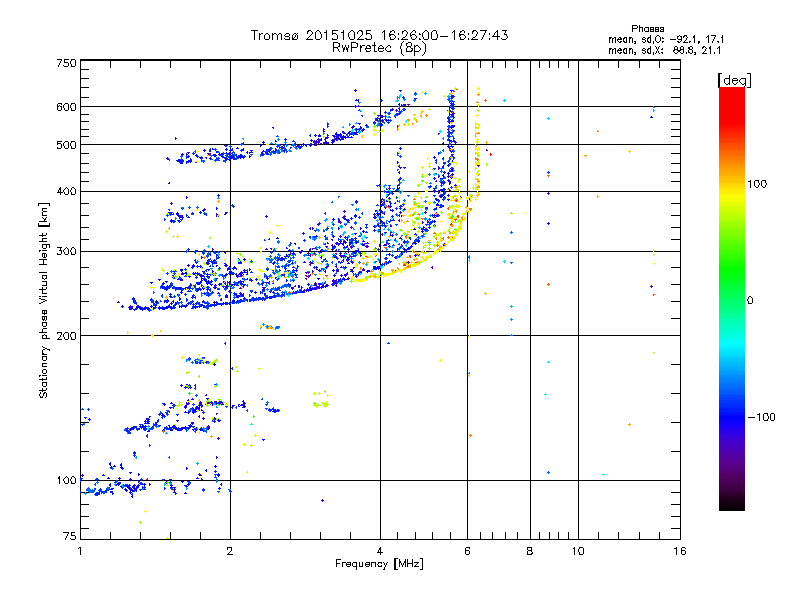
Task: Click the small echo cluster just above the 200 km line
Action: [269, 327]
